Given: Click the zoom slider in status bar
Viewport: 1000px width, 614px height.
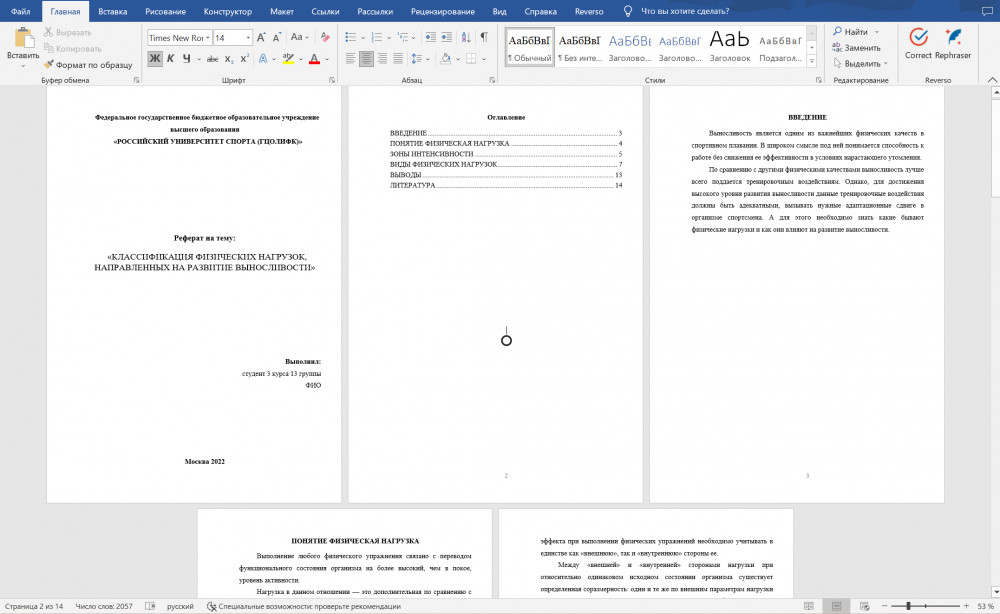Looking at the screenshot, I should 925,606.
